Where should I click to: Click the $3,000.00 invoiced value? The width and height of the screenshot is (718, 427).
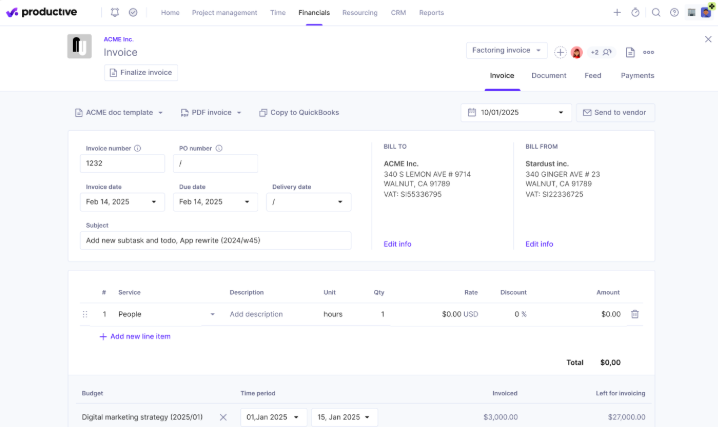click(x=500, y=417)
